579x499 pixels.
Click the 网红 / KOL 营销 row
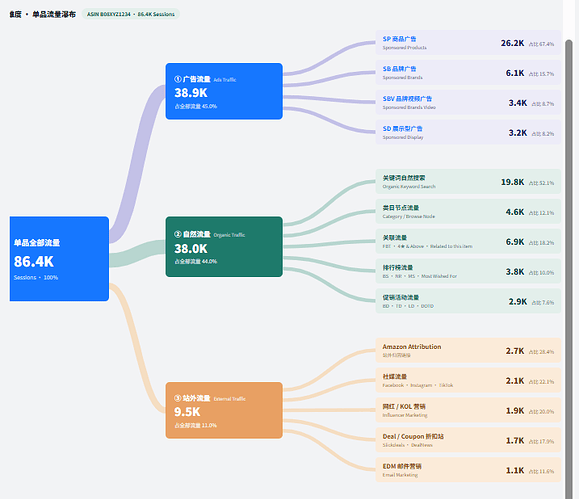click(468, 410)
